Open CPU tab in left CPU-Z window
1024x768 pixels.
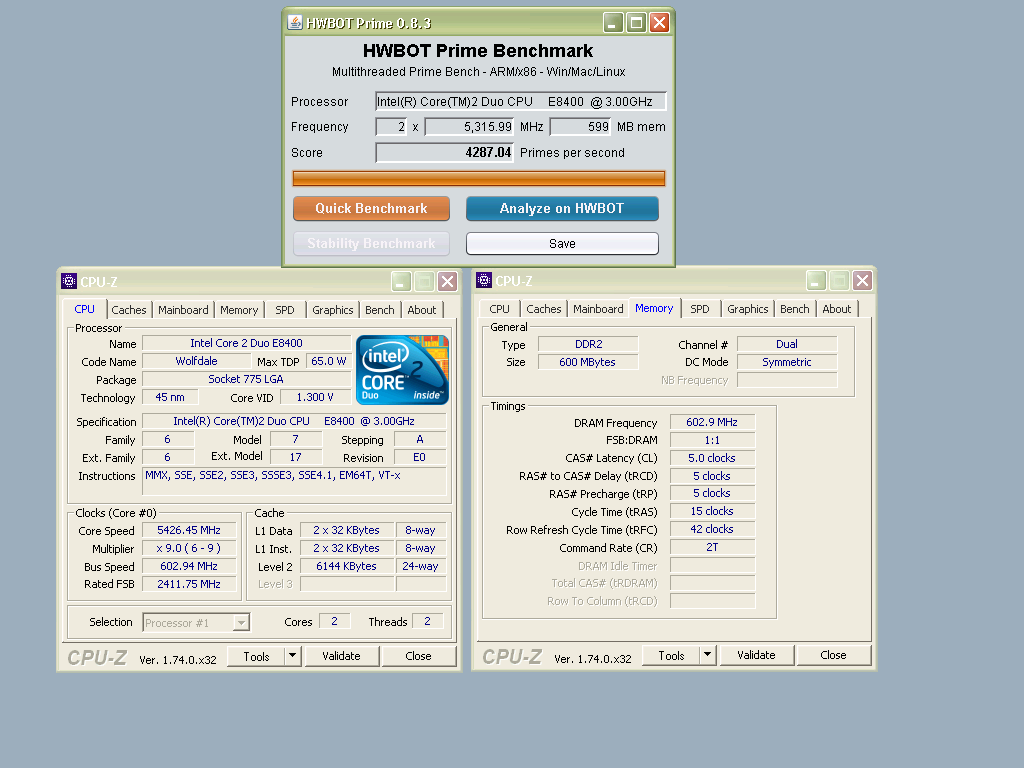pos(84,309)
